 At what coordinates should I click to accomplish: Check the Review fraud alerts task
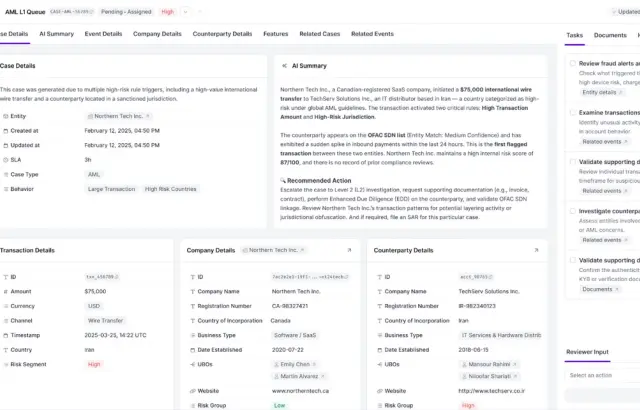(573, 63)
